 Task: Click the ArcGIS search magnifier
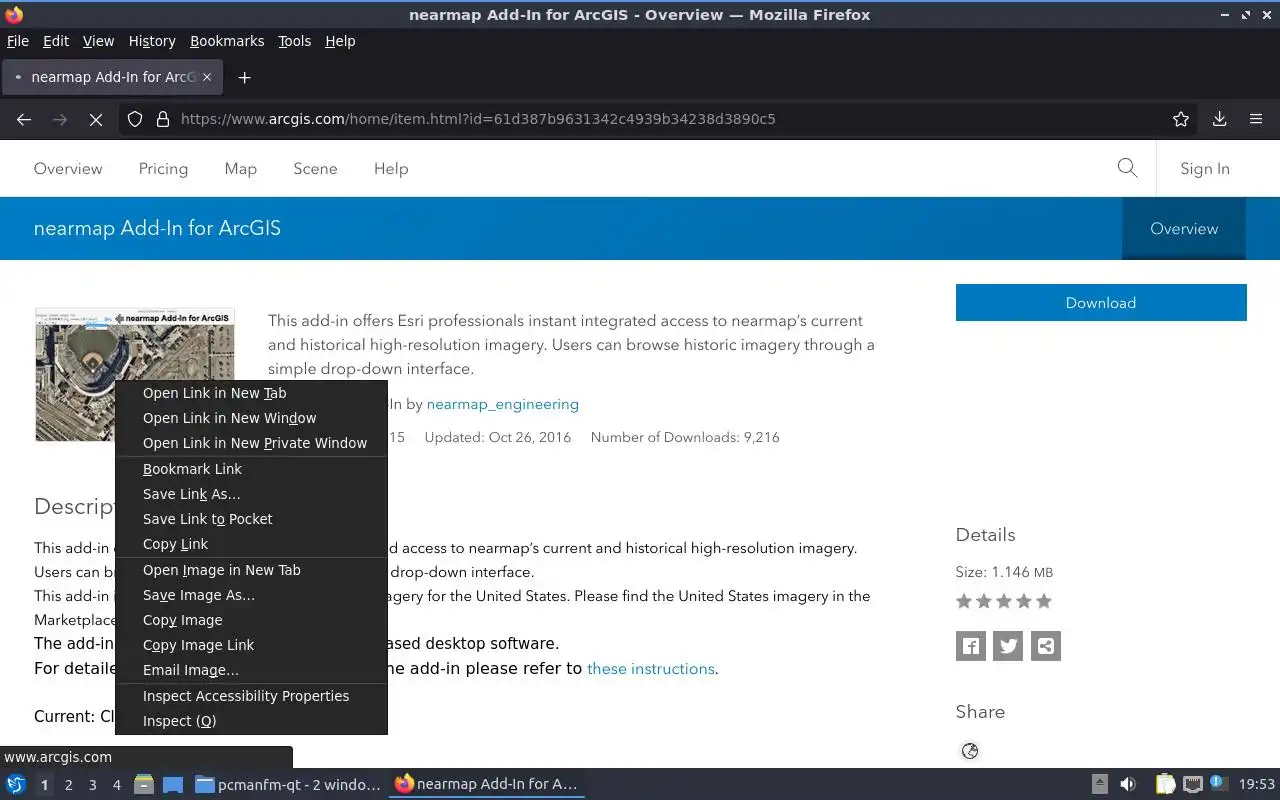pos(1127,168)
